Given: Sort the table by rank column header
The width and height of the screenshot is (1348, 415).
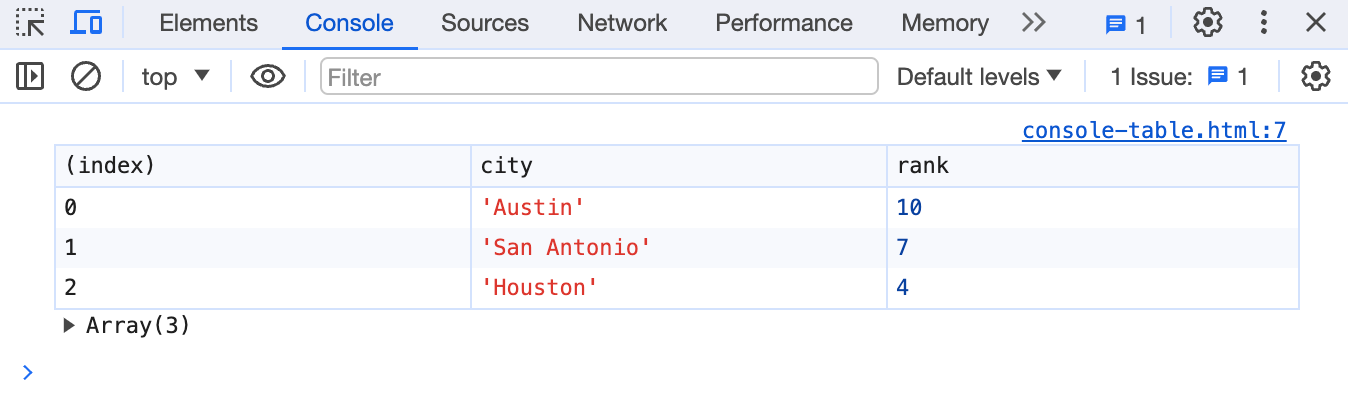Looking at the screenshot, I should [x=1091, y=165].
